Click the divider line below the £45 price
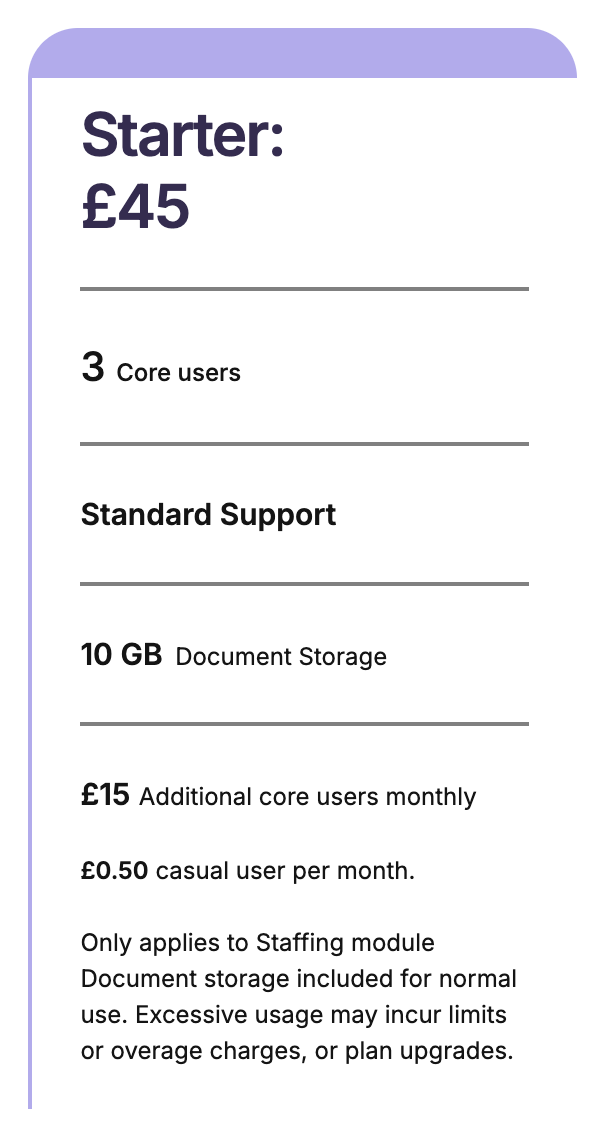 (304, 289)
